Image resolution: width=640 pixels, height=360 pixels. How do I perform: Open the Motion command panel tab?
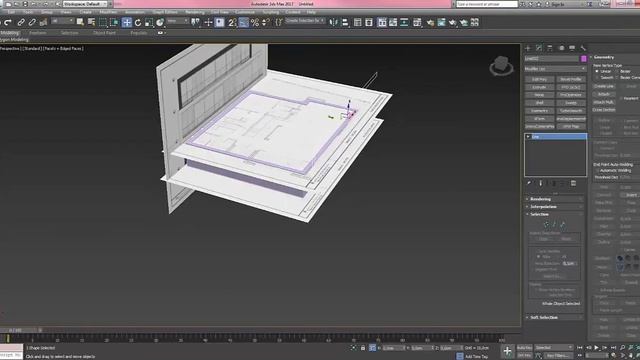(561, 48)
